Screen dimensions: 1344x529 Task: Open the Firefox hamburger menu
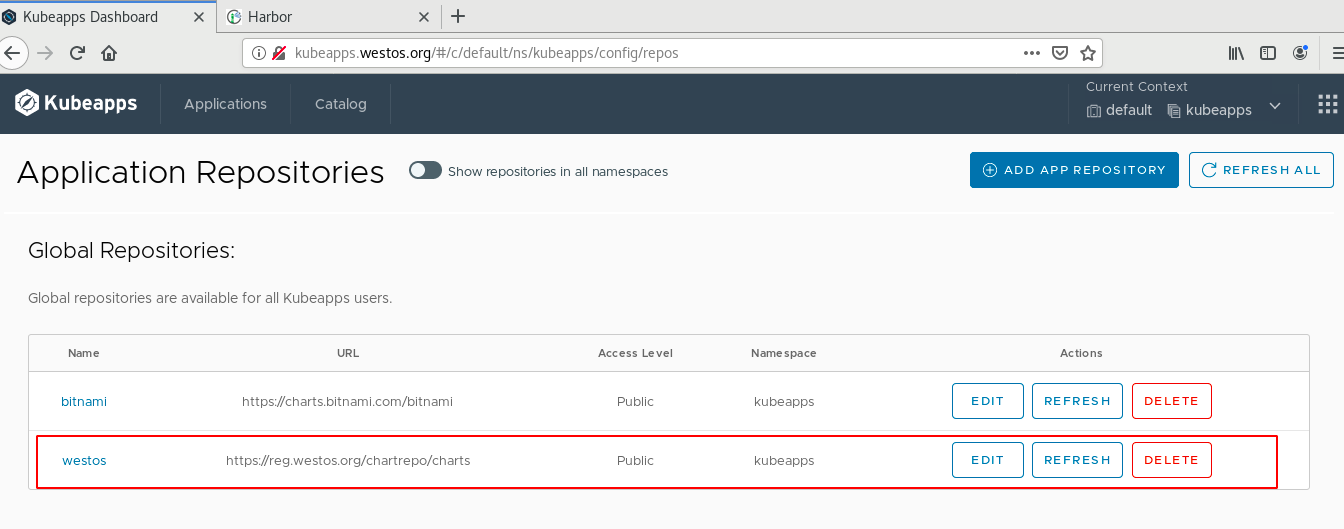(x=1337, y=53)
